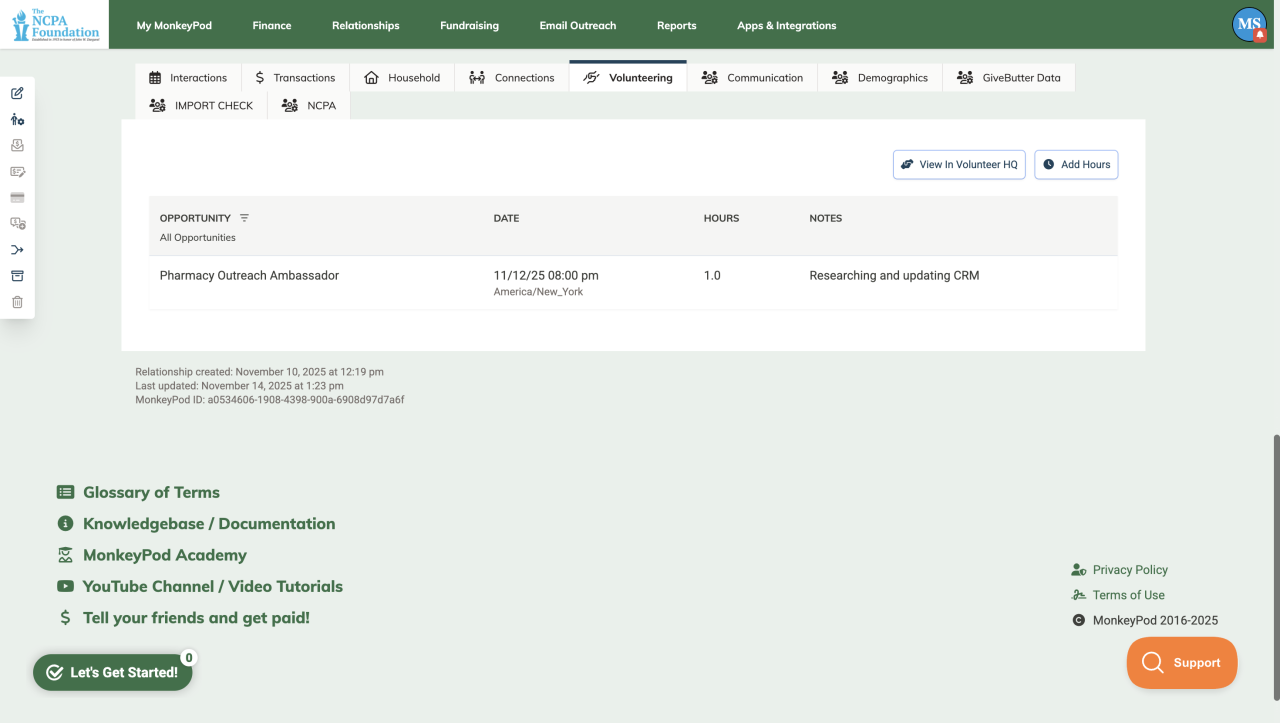Click the merge arrows icon in sidebar

(17, 250)
